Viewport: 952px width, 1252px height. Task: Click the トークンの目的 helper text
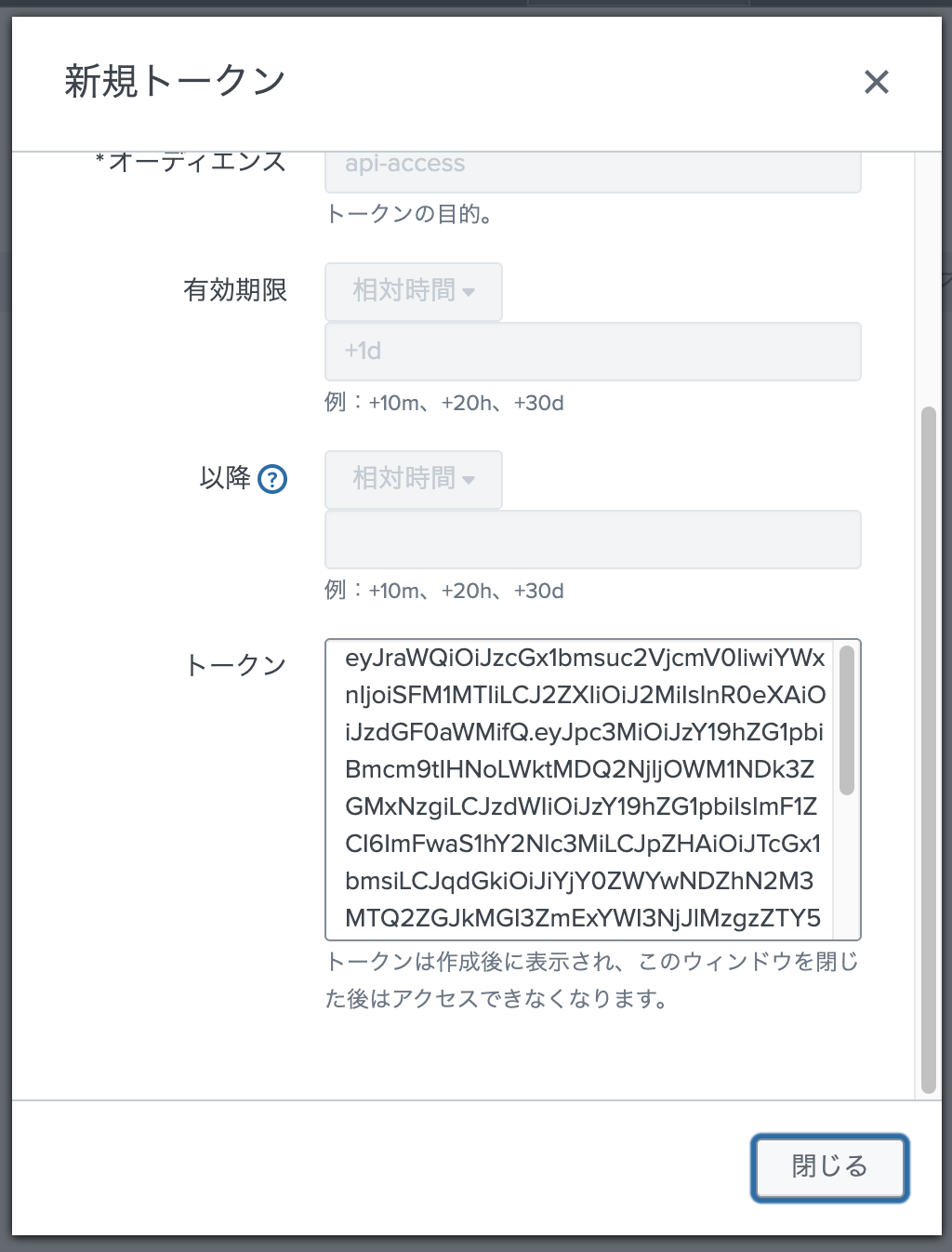coord(411,216)
